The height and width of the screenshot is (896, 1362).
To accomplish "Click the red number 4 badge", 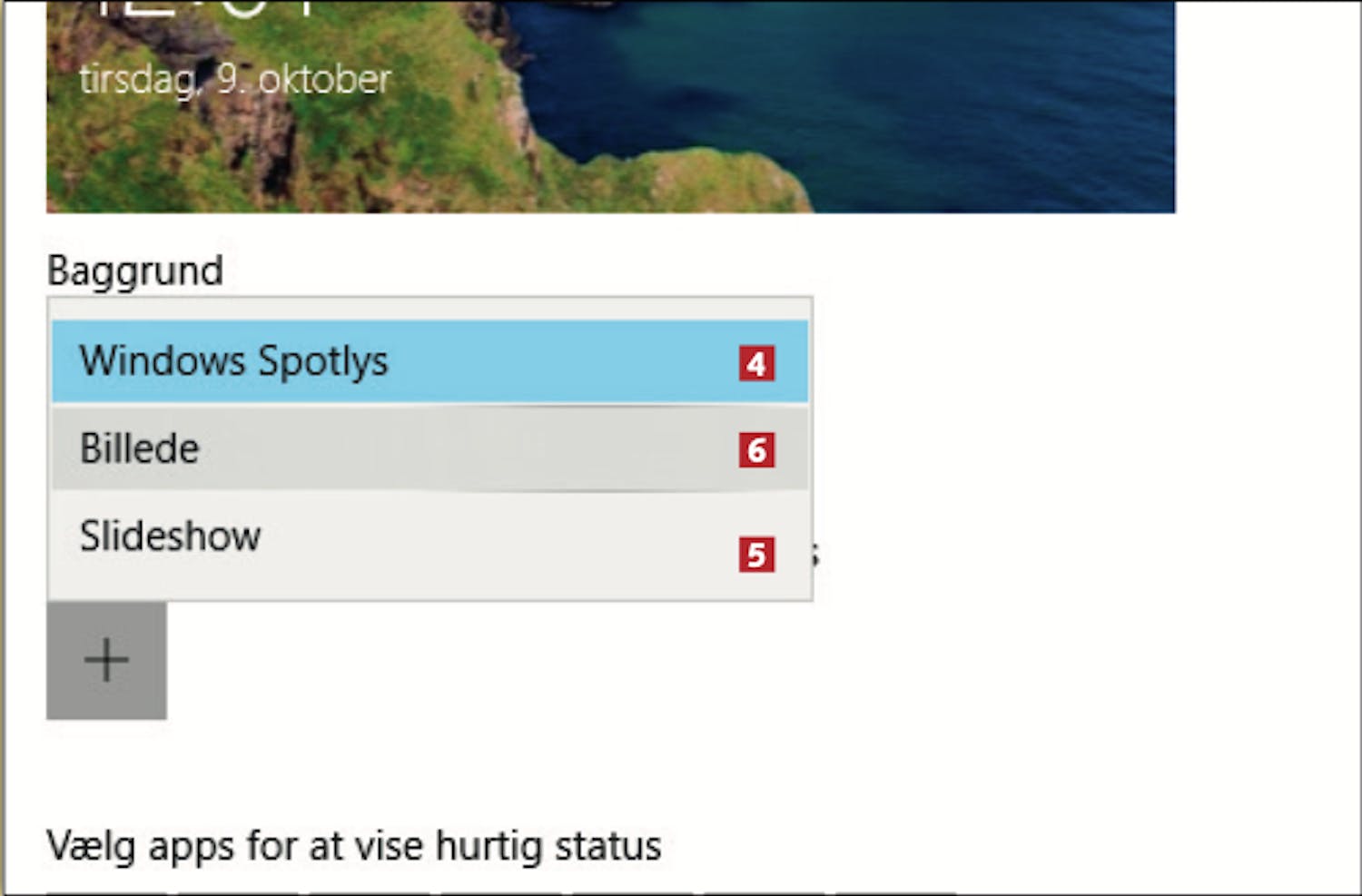I will (x=756, y=364).
